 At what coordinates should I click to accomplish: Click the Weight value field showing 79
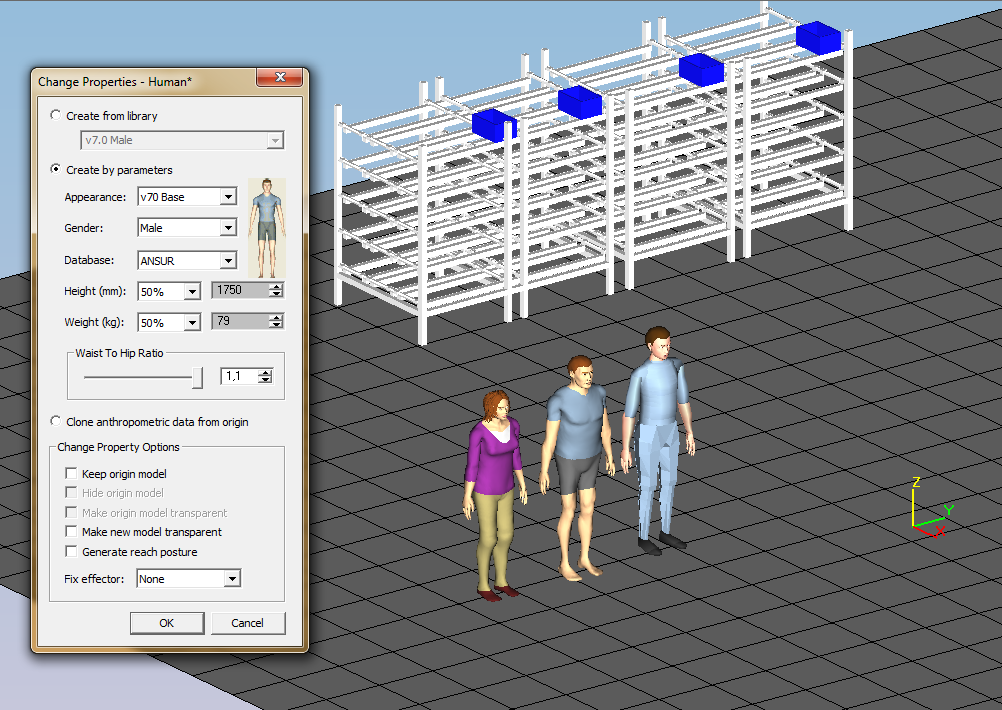point(240,321)
